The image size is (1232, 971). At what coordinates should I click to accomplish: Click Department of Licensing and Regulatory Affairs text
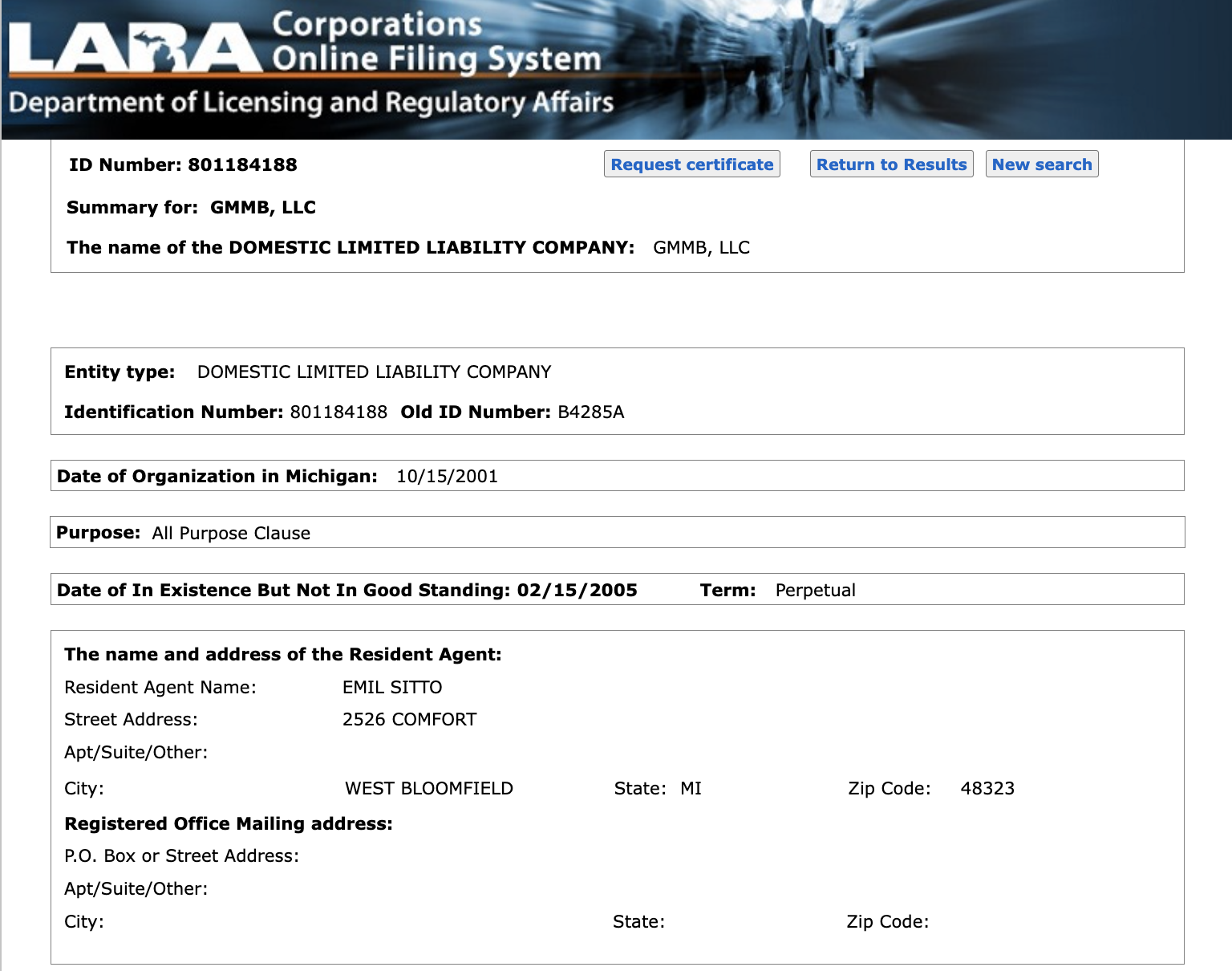click(x=311, y=103)
